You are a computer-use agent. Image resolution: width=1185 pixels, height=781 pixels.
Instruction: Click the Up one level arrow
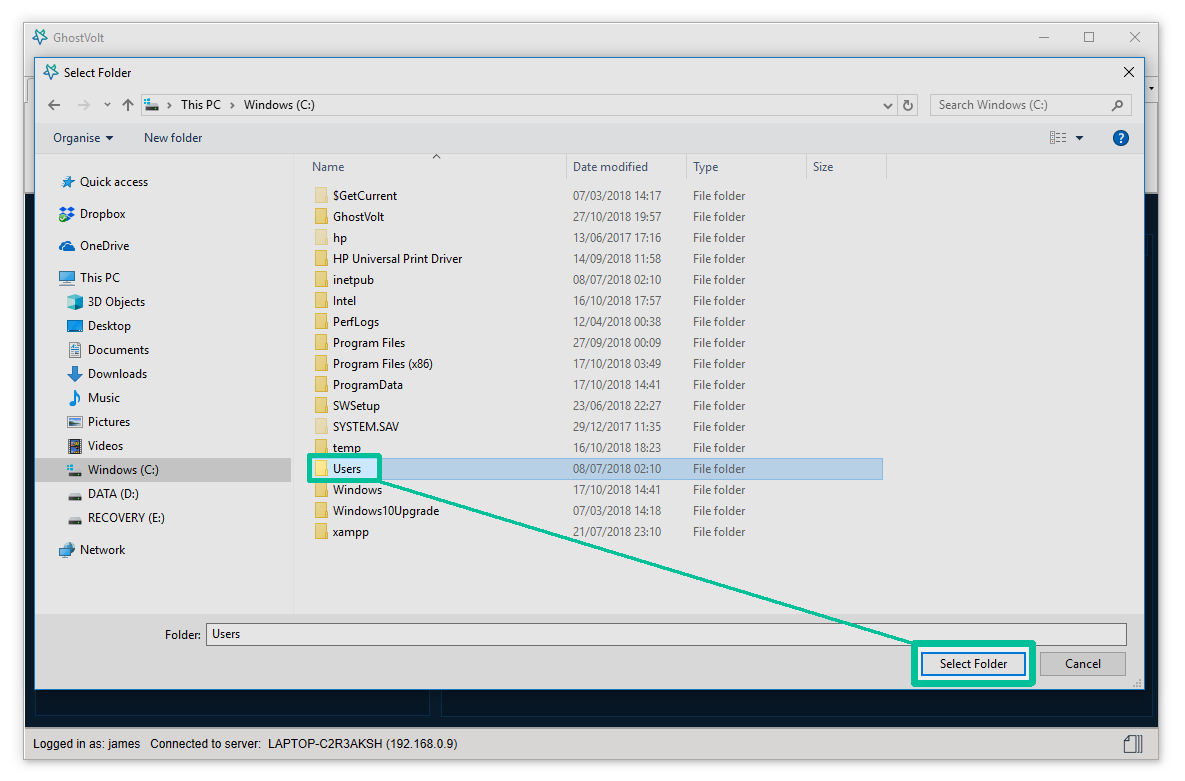click(127, 105)
